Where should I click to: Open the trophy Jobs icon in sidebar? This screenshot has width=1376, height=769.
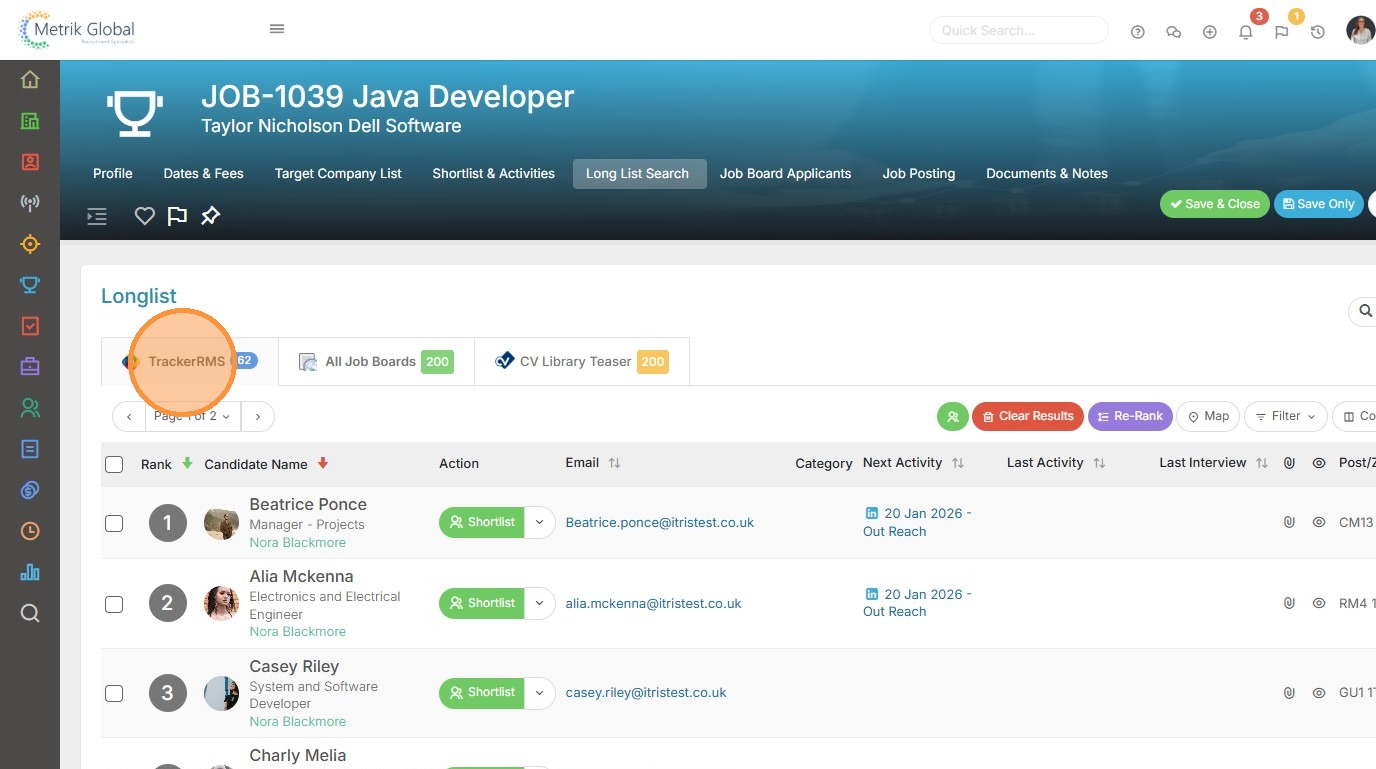point(30,285)
